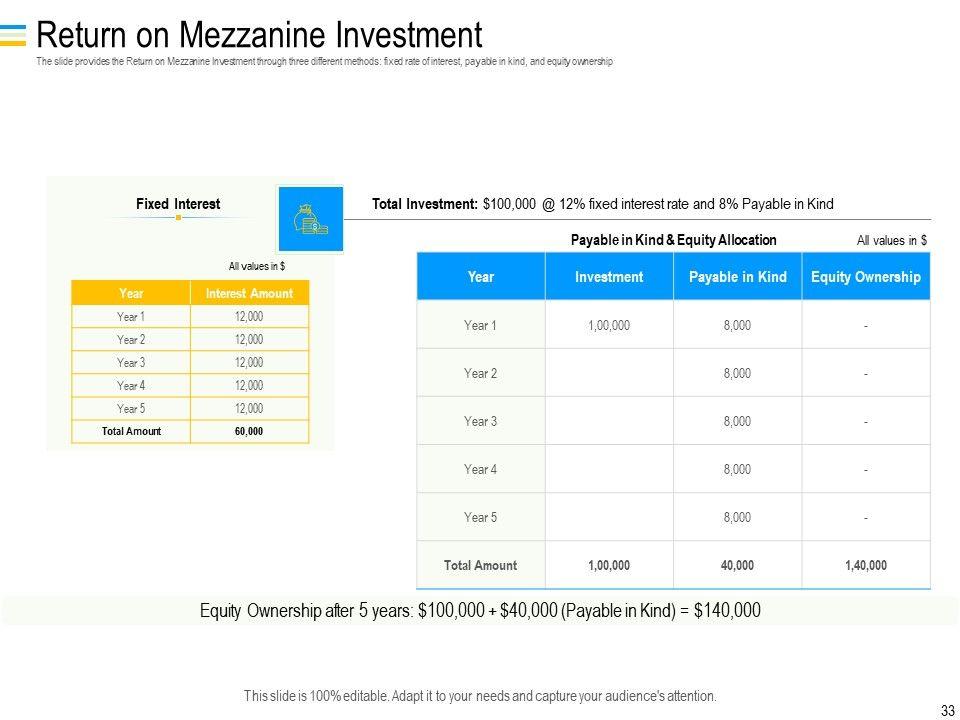Select 'Year 5' in the blue table
The image size is (960, 720).
pos(480,517)
